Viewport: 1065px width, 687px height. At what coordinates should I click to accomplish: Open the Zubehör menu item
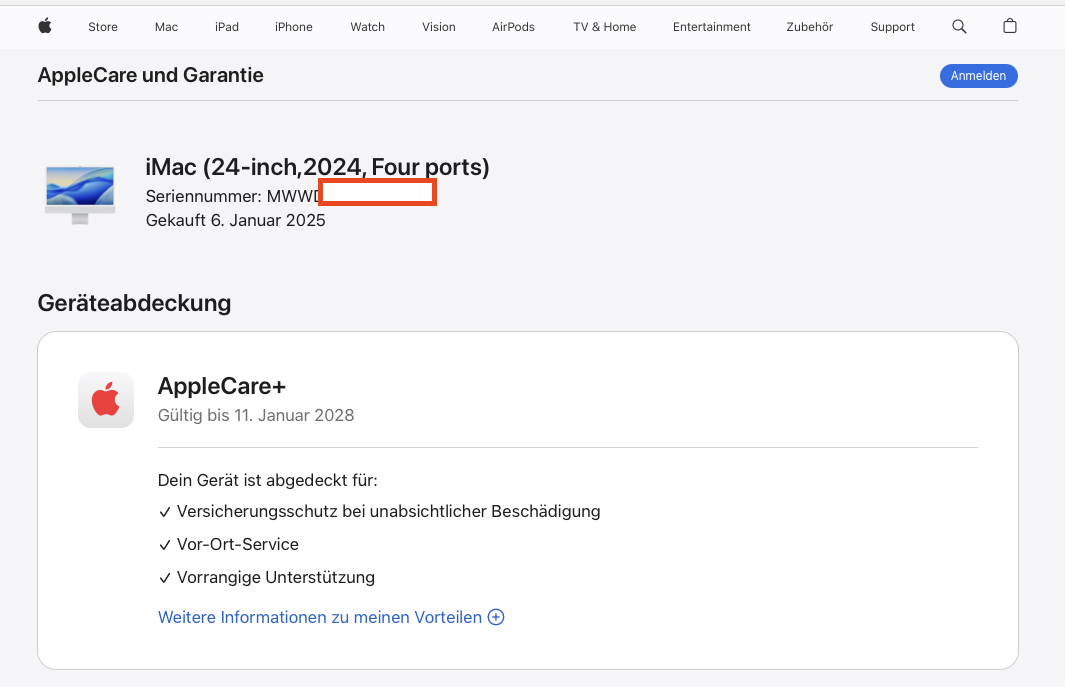tap(810, 27)
